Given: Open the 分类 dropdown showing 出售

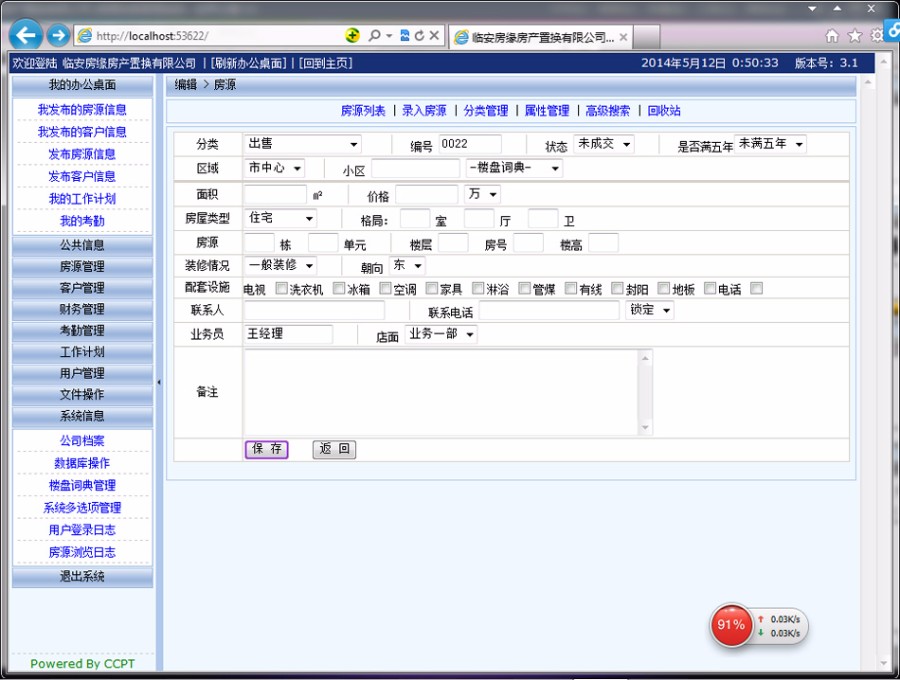Looking at the screenshot, I should point(302,145).
